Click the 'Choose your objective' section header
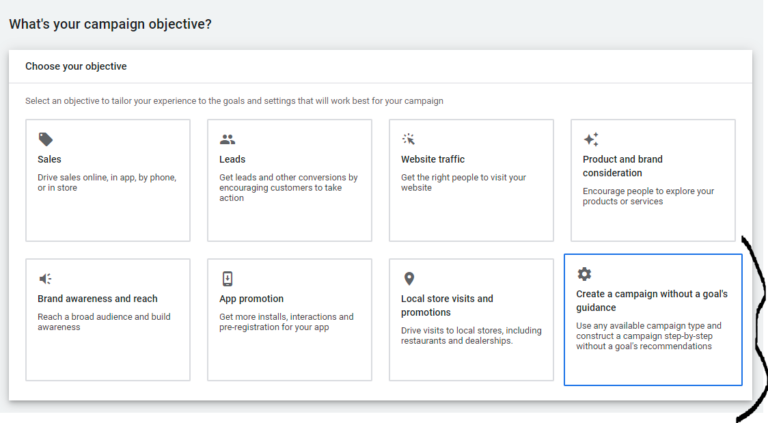768x423 pixels. point(76,66)
